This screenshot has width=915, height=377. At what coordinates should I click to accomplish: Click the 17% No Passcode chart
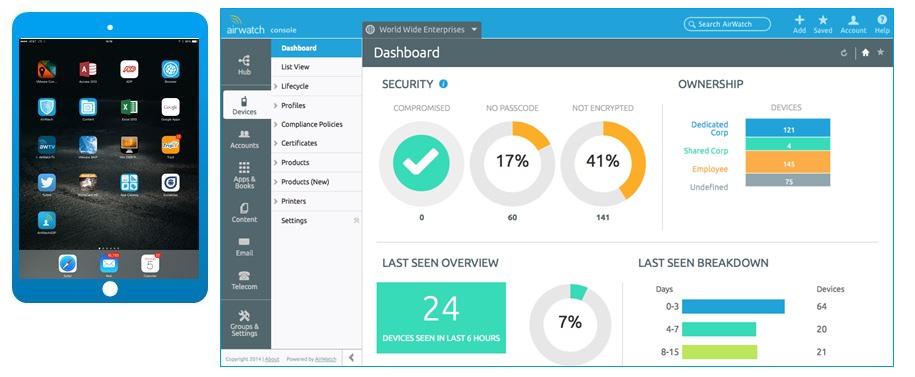click(512, 163)
